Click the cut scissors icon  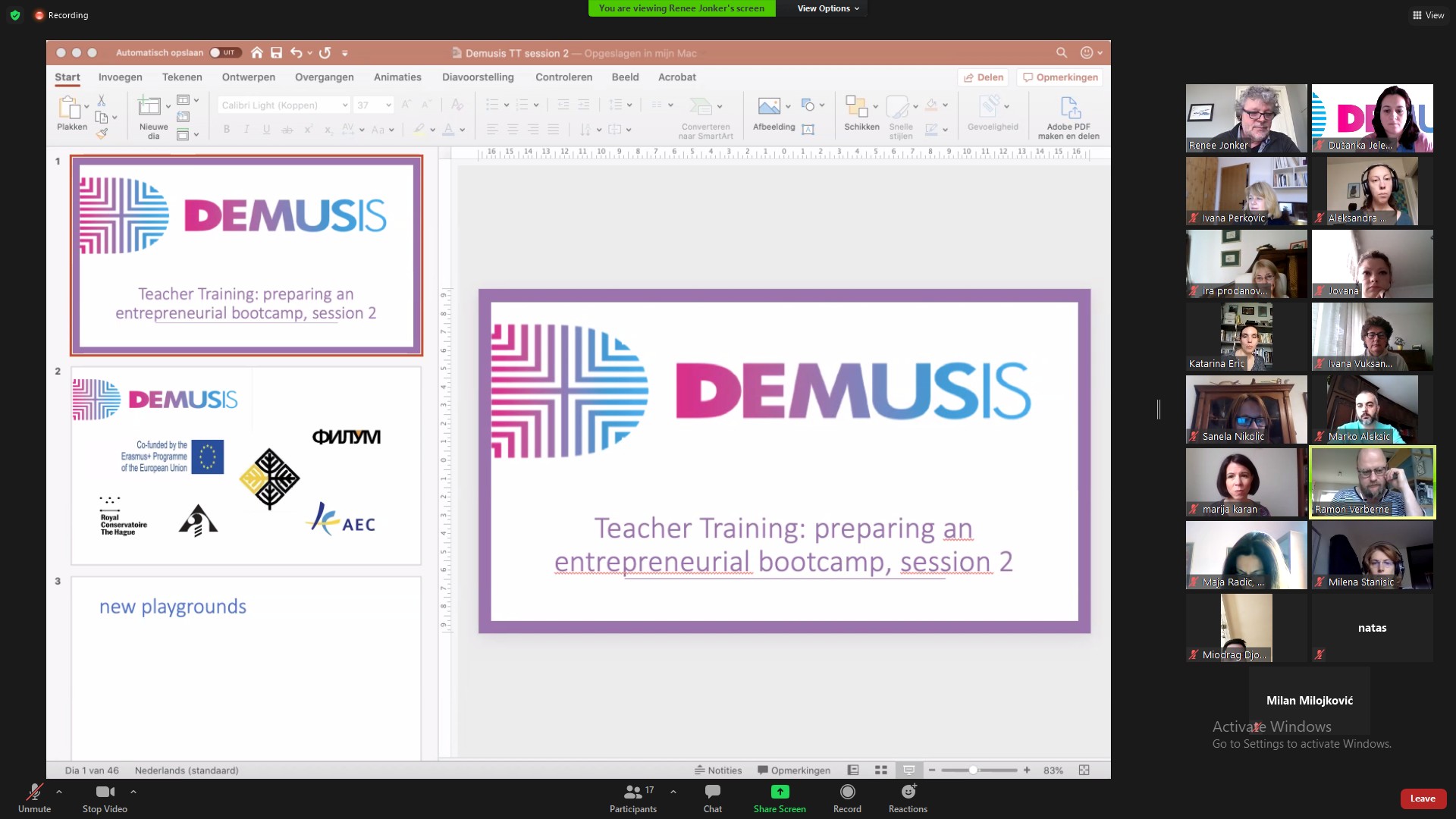coord(101,100)
